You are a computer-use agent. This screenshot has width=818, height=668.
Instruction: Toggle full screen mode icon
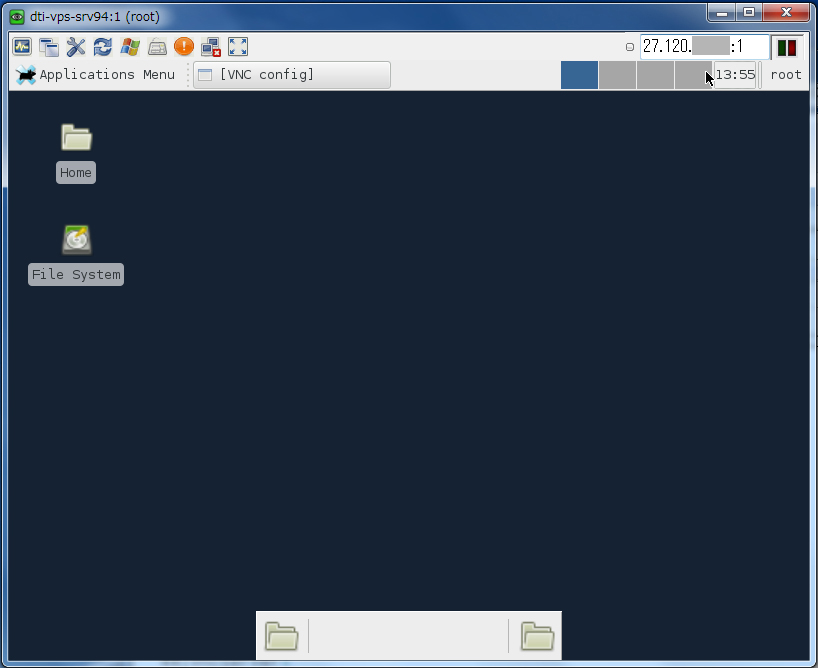point(238,47)
